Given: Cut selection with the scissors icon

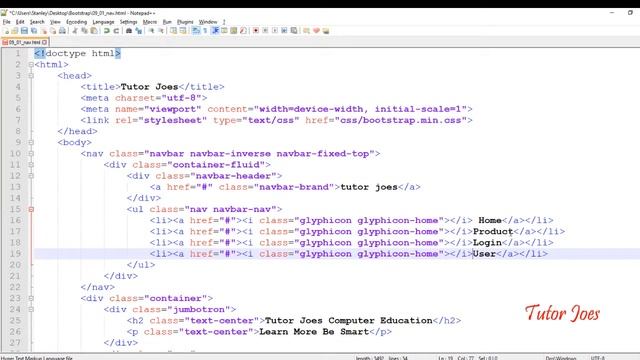Looking at the screenshot, I should (74, 31).
